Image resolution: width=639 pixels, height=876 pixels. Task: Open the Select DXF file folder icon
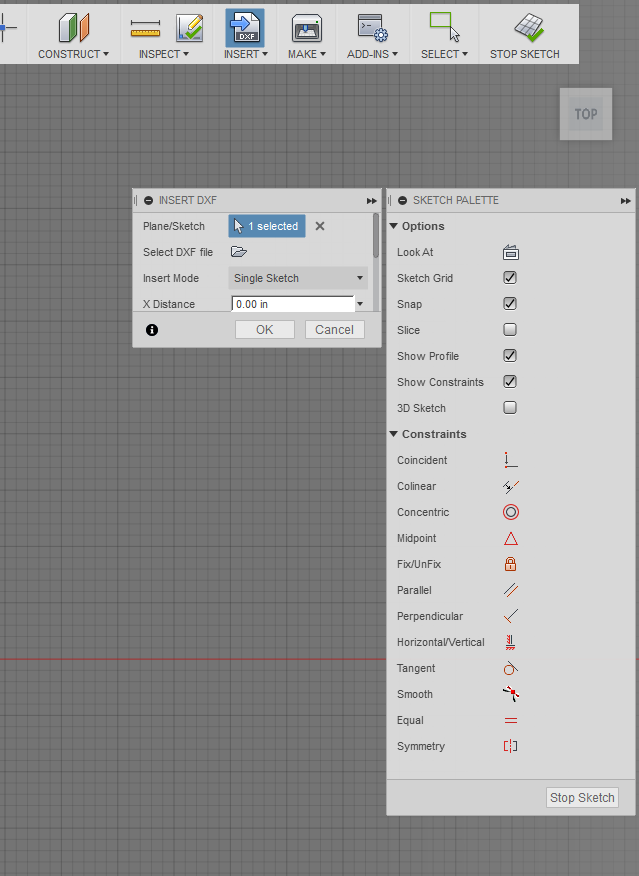click(x=239, y=252)
